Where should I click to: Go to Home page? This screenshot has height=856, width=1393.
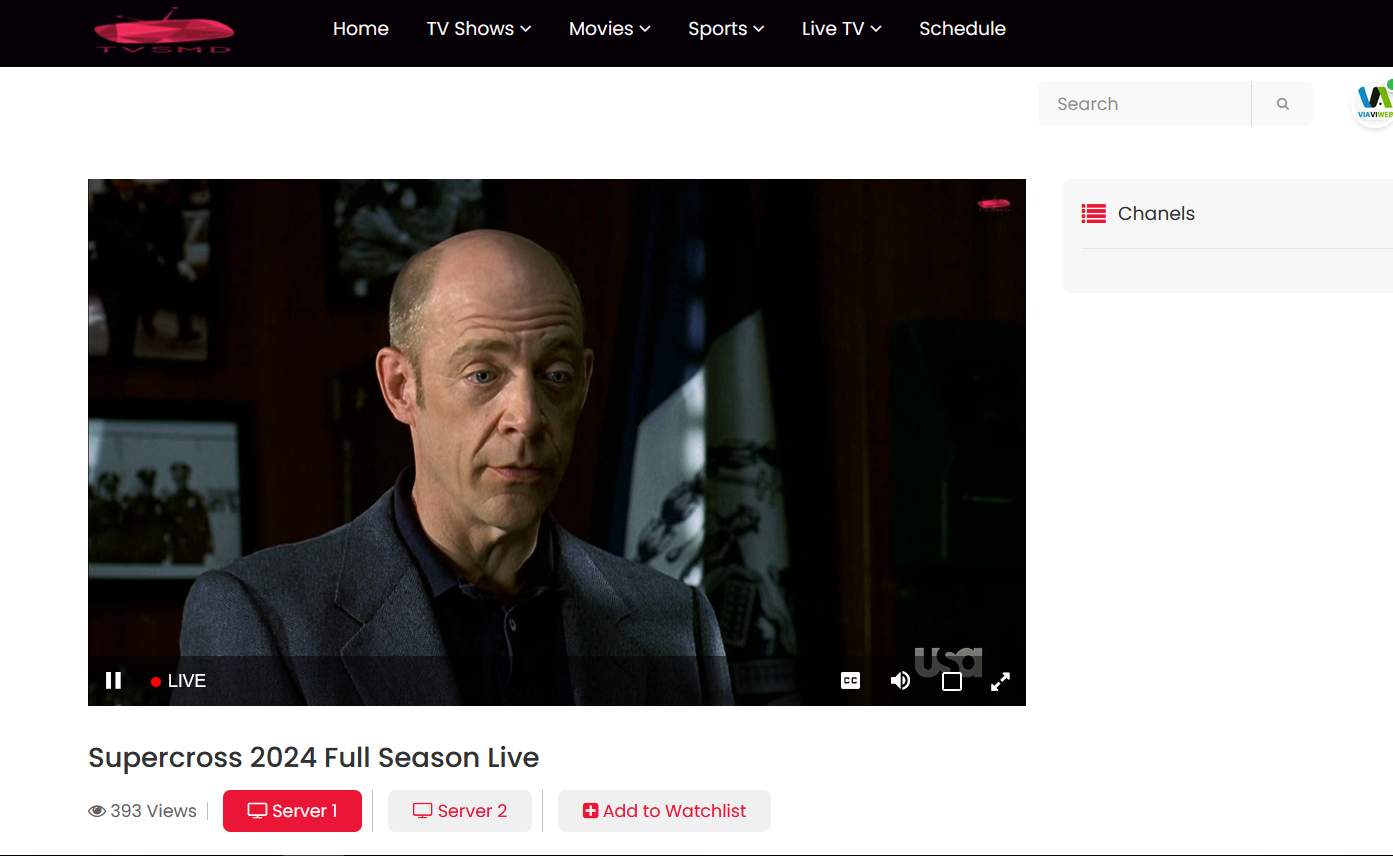361,29
